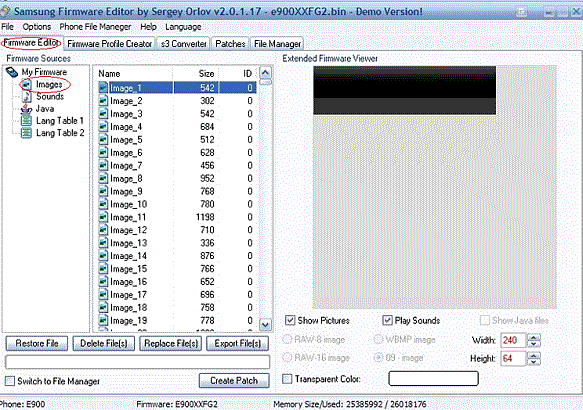Toggle the Play Sounds checkbox
The image size is (583, 410).
coord(387,320)
